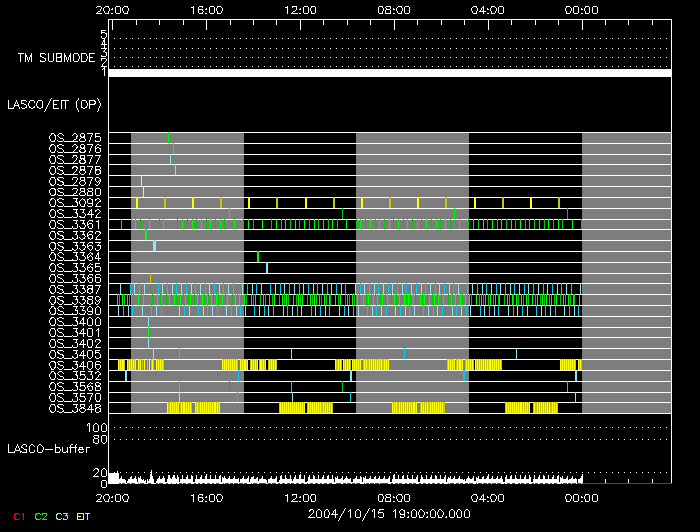Click the green C2 legend entry
This screenshot has height=532, width=700.
41,517
